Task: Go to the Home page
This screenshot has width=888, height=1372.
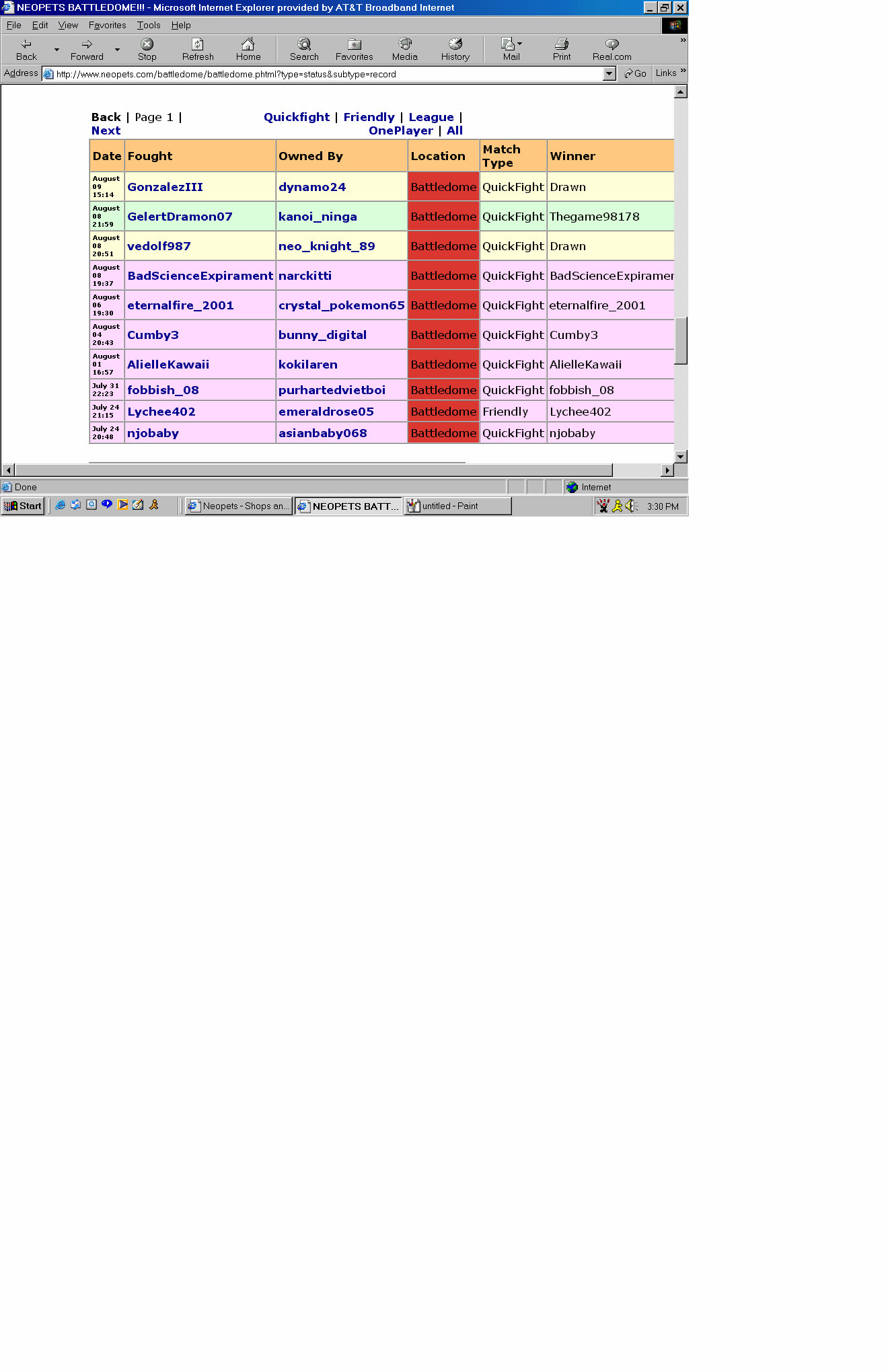Action: [248, 49]
